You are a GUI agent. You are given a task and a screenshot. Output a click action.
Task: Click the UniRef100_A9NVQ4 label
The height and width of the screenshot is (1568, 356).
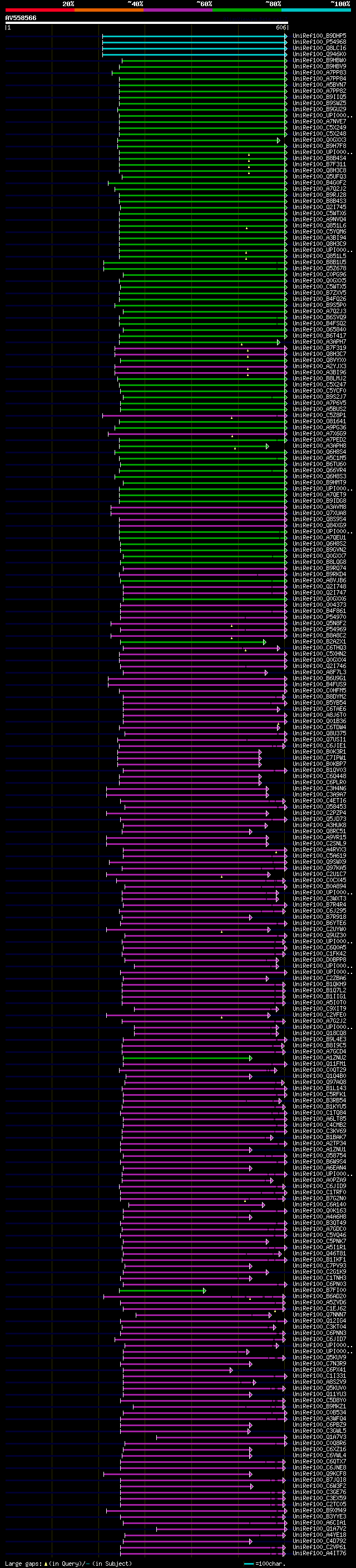click(319, 219)
